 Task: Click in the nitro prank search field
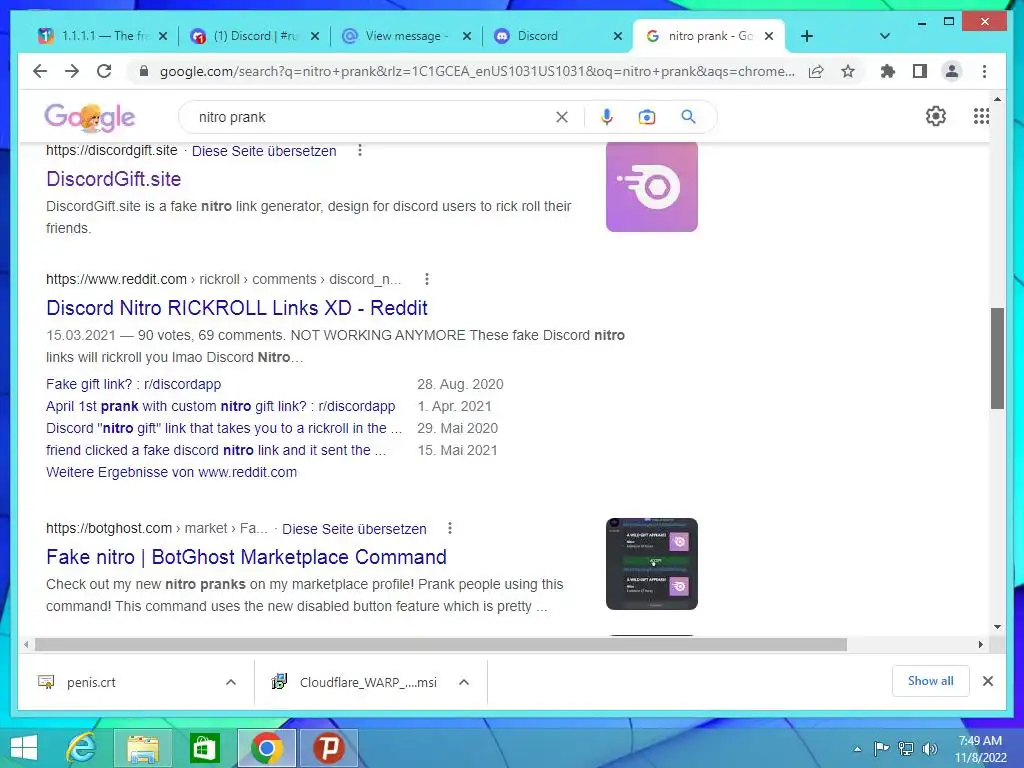pyautogui.click(x=372, y=117)
